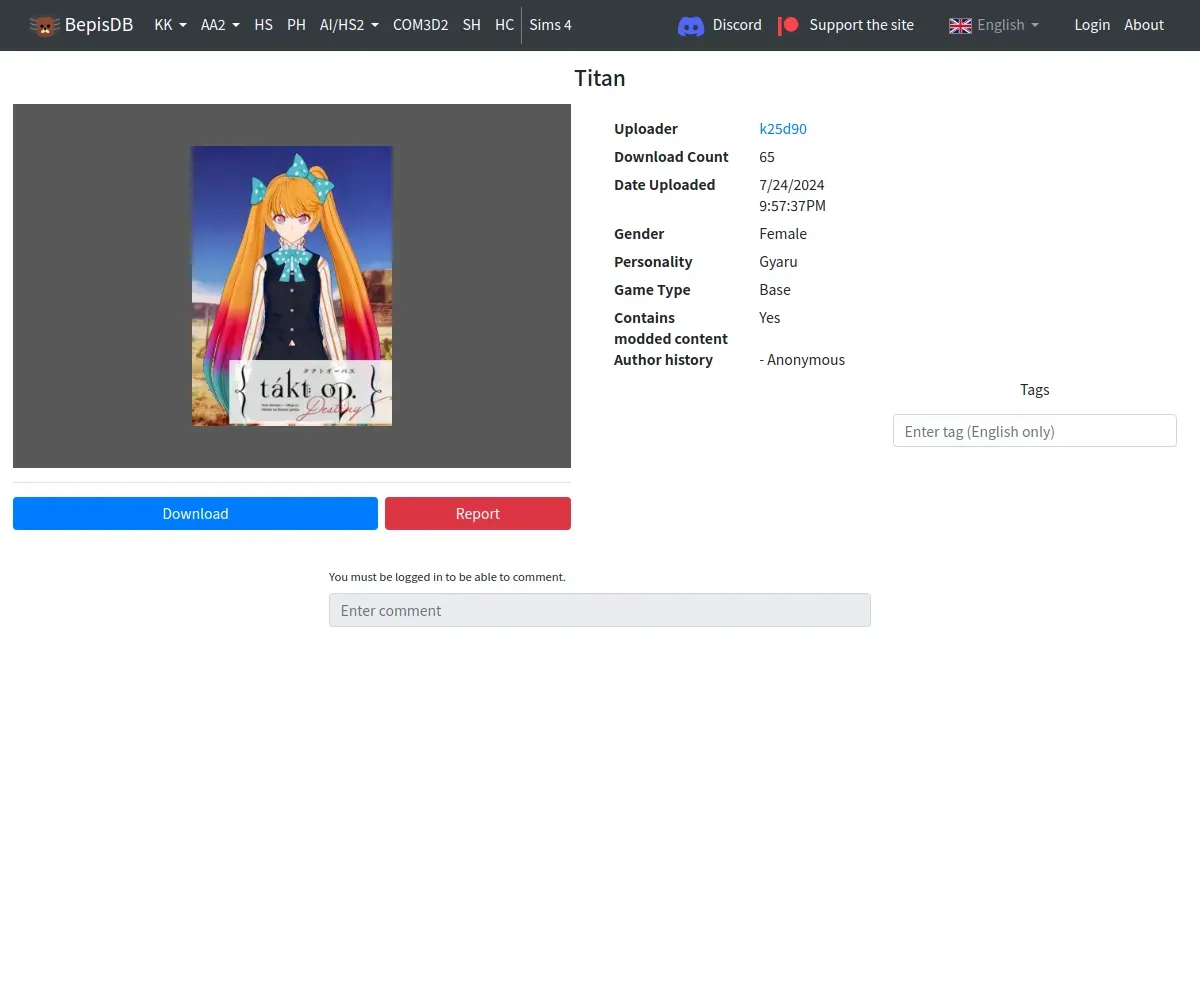Open the About page
This screenshot has height=1000, width=1200.
coord(1144,25)
